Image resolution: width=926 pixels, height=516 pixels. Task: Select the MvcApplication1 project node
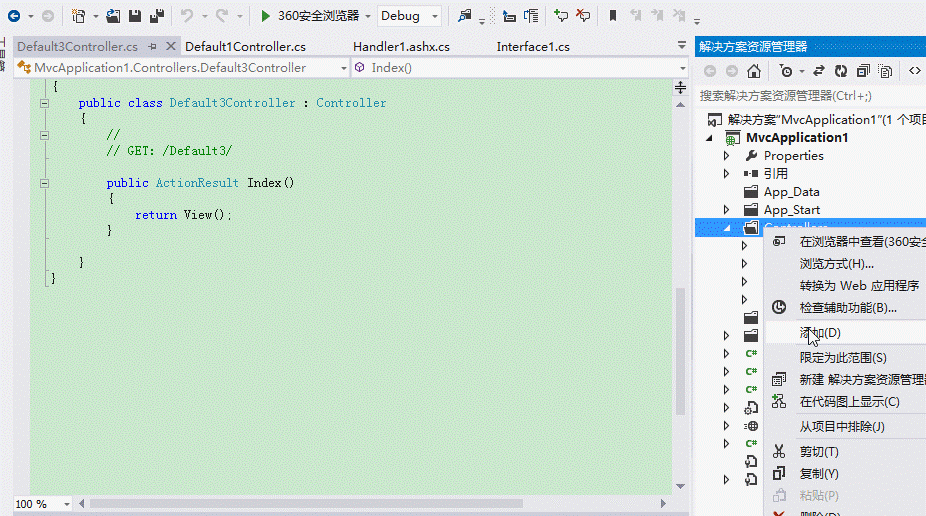coord(797,138)
